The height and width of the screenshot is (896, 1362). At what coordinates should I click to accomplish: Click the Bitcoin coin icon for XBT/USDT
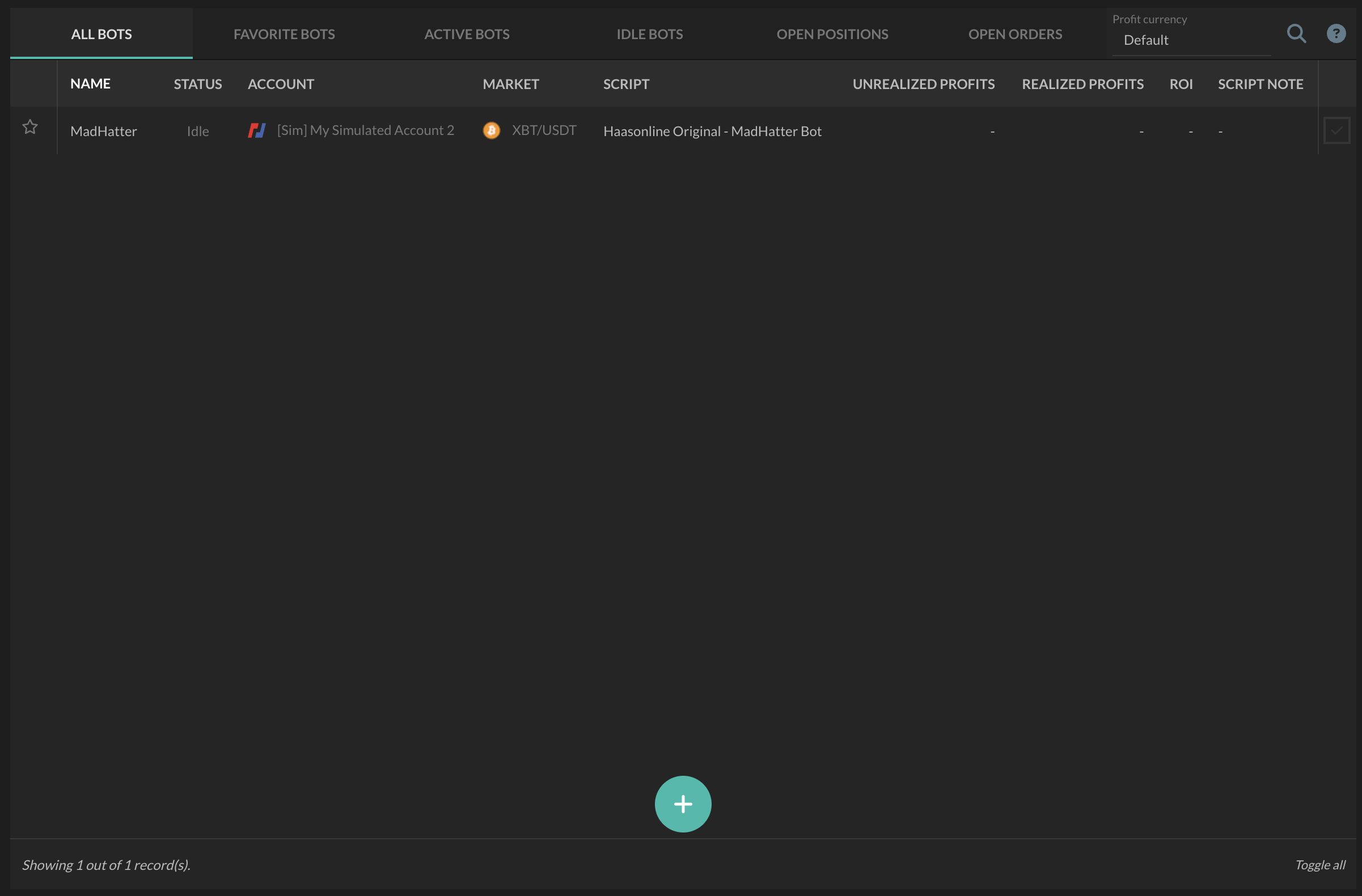pos(491,130)
